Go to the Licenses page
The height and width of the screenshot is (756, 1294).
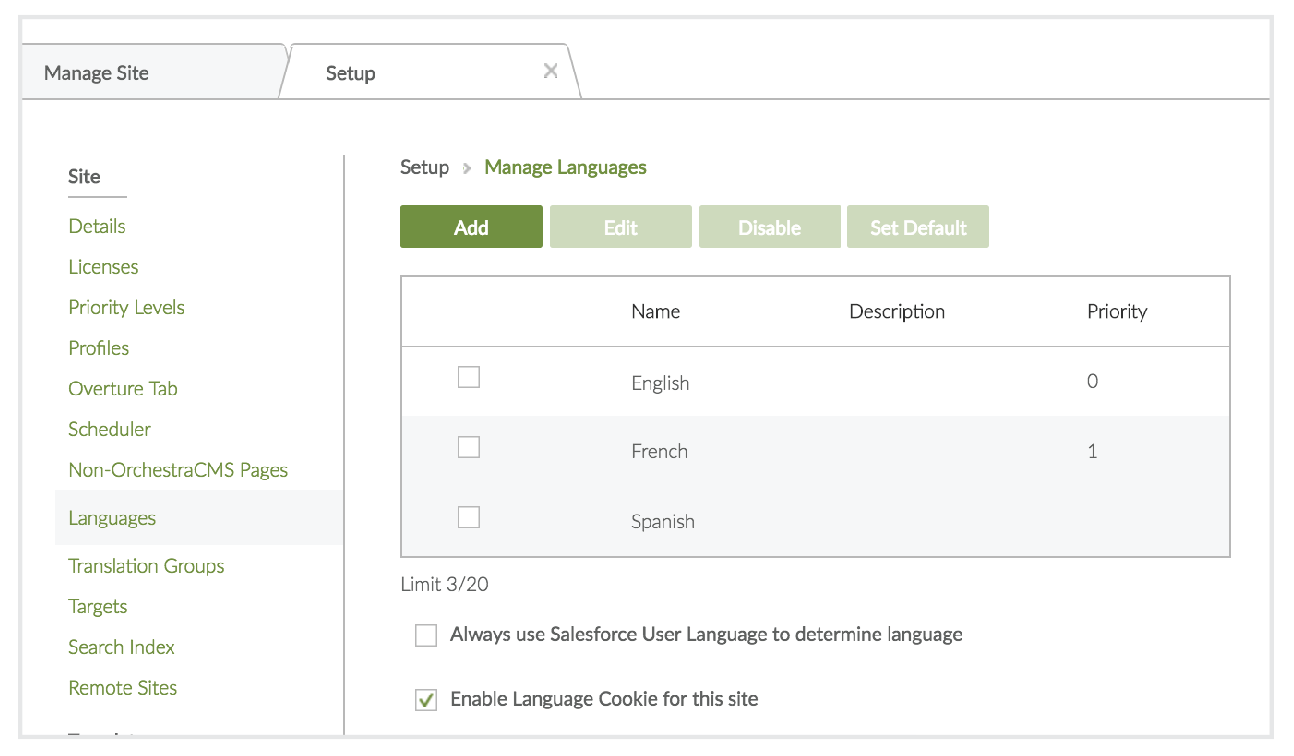(x=103, y=267)
